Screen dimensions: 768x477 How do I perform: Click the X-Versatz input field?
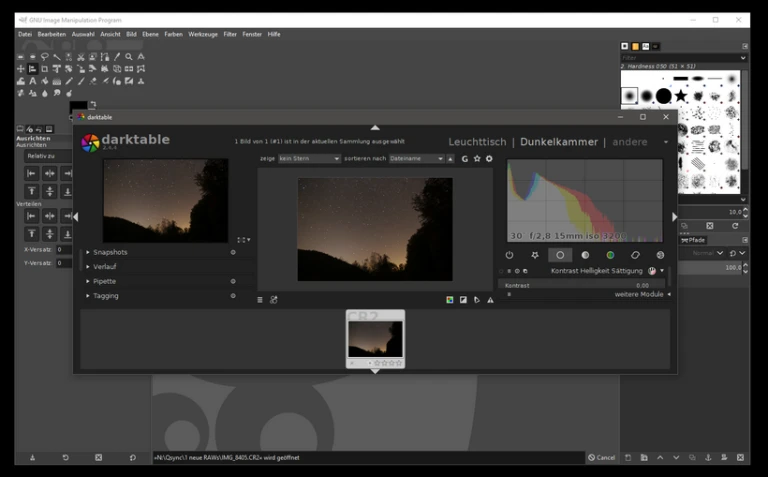[x=64, y=249]
